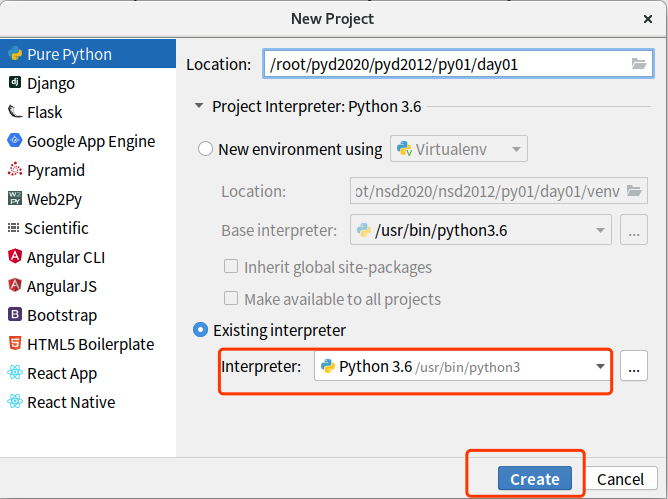Click the Create button

pyautogui.click(x=534, y=479)
